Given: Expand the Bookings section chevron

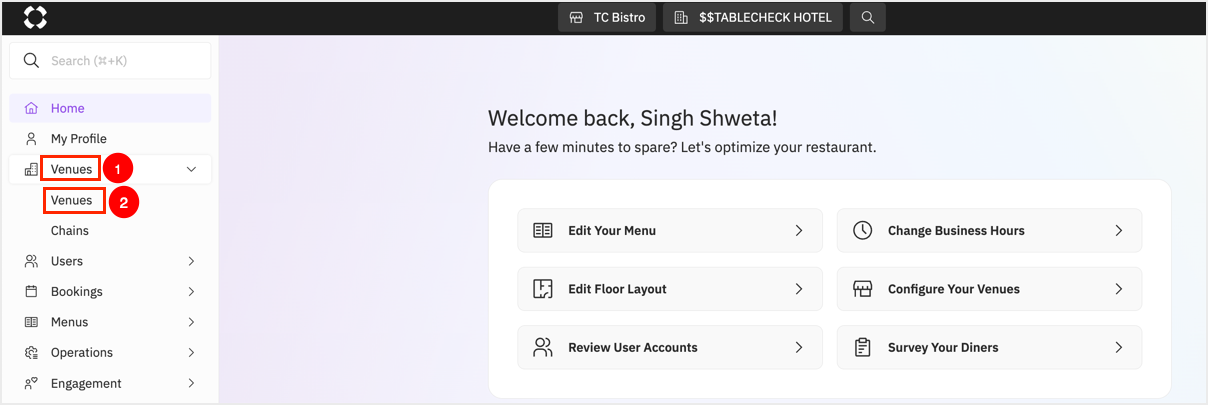Looking at the screenshot, I should click(191, 292).
